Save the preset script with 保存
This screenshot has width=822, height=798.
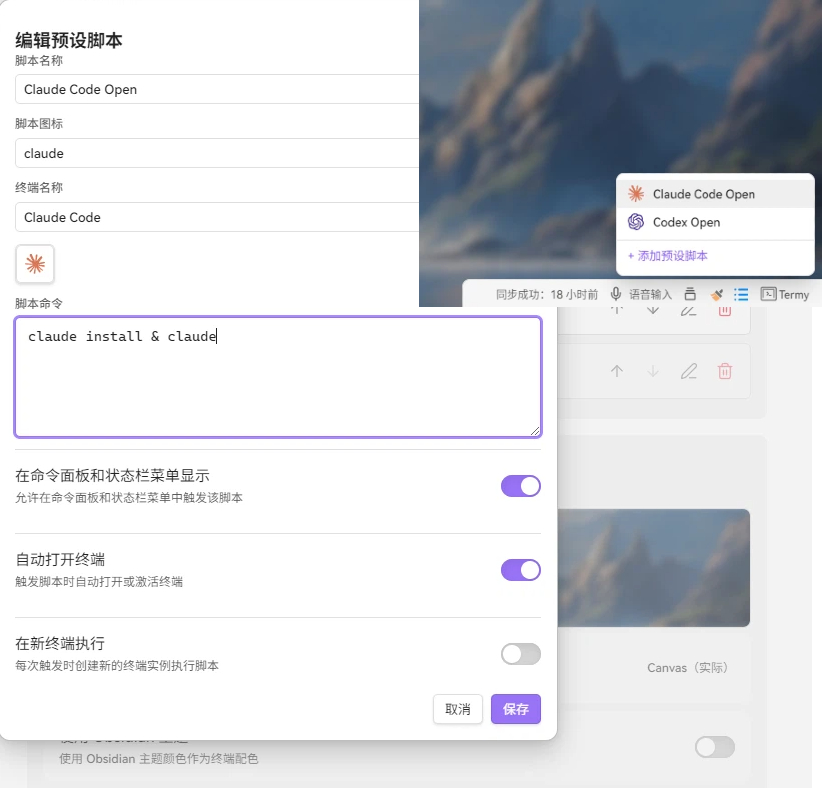tap(515, 709)
